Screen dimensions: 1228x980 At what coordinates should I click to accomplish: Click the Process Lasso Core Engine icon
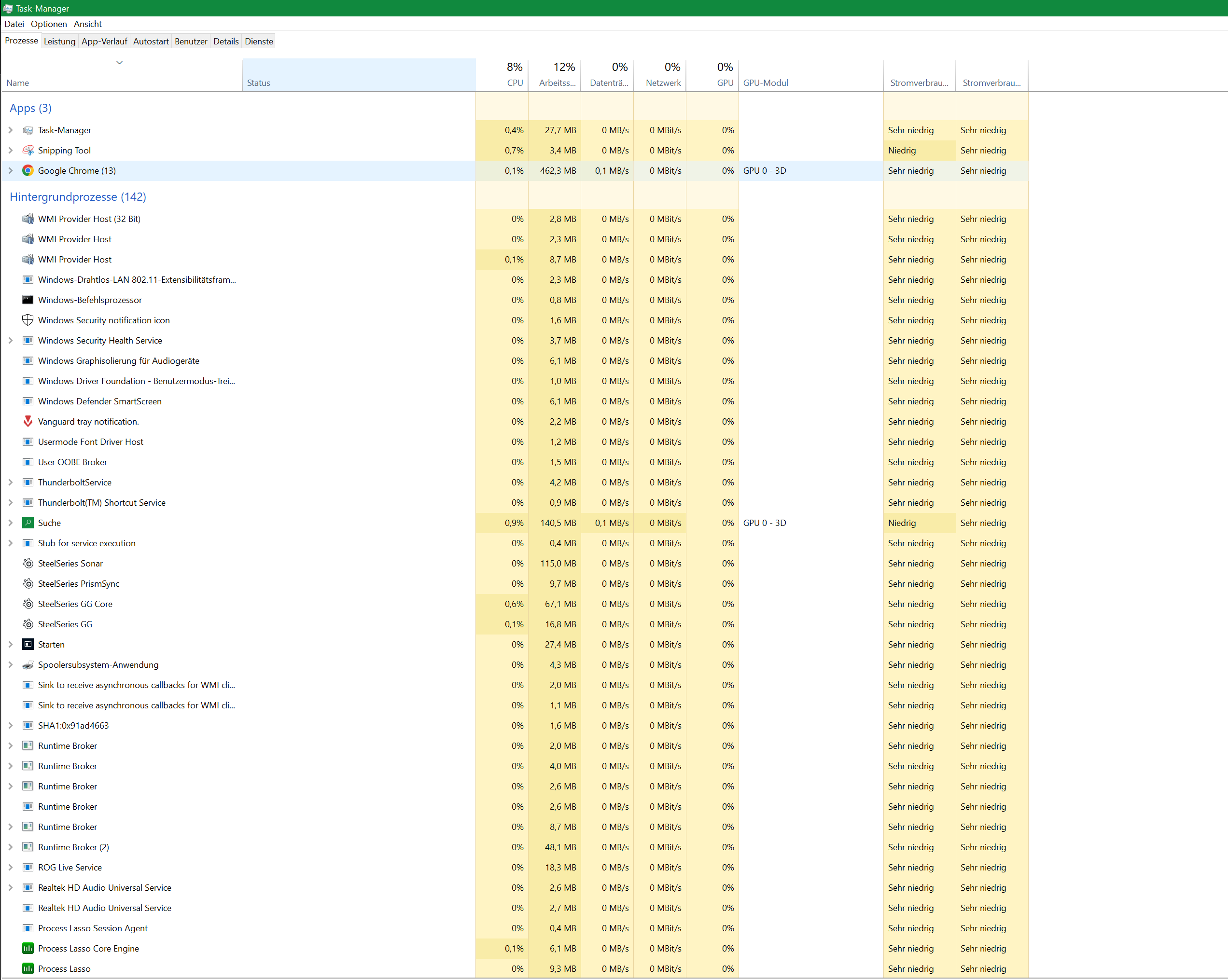(x=28, y=948)
